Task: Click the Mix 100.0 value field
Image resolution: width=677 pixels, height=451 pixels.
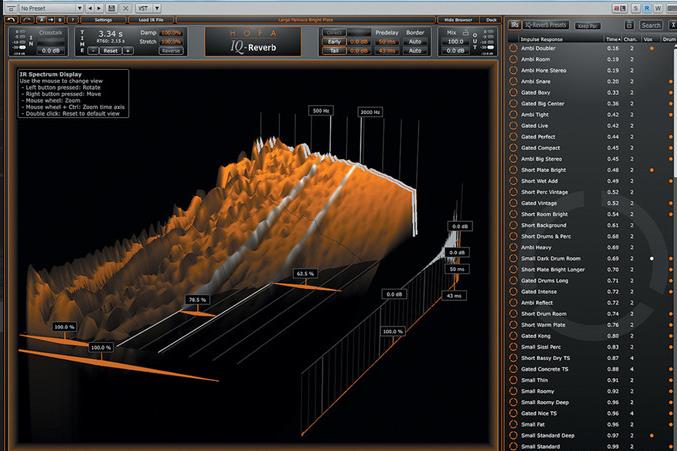Action: click(455, 42)
